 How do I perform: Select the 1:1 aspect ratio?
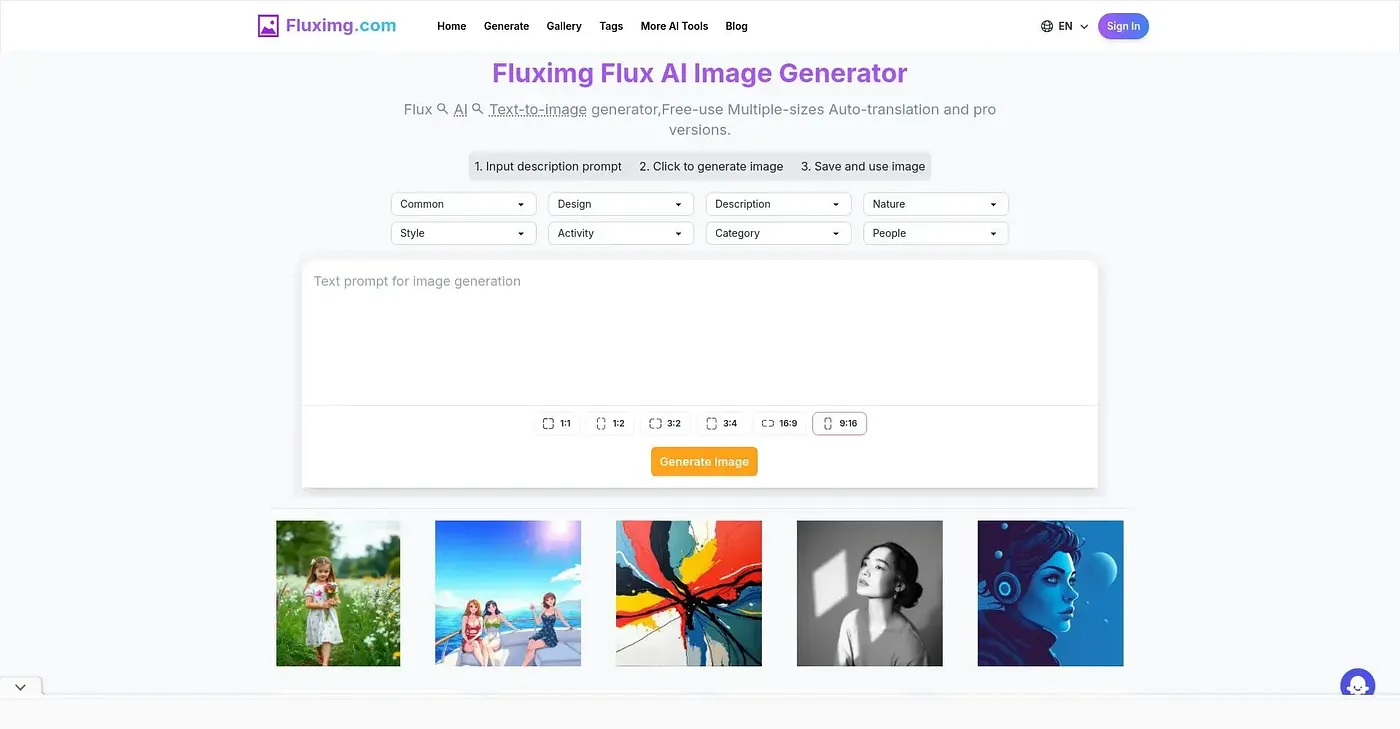tap(556, 423)
